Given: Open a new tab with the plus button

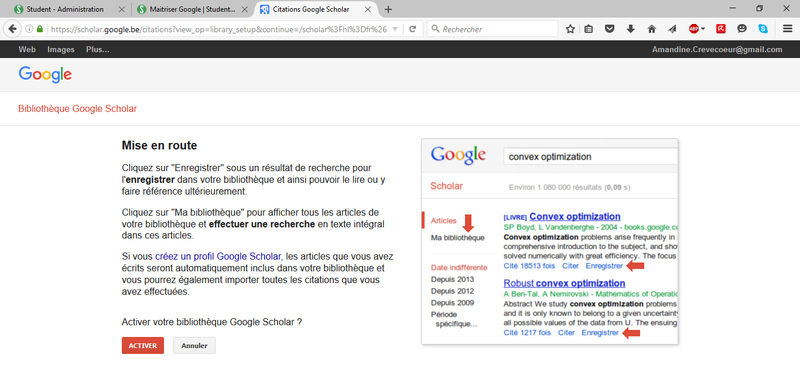Looking at the screenshot, I should coord(388,9).
